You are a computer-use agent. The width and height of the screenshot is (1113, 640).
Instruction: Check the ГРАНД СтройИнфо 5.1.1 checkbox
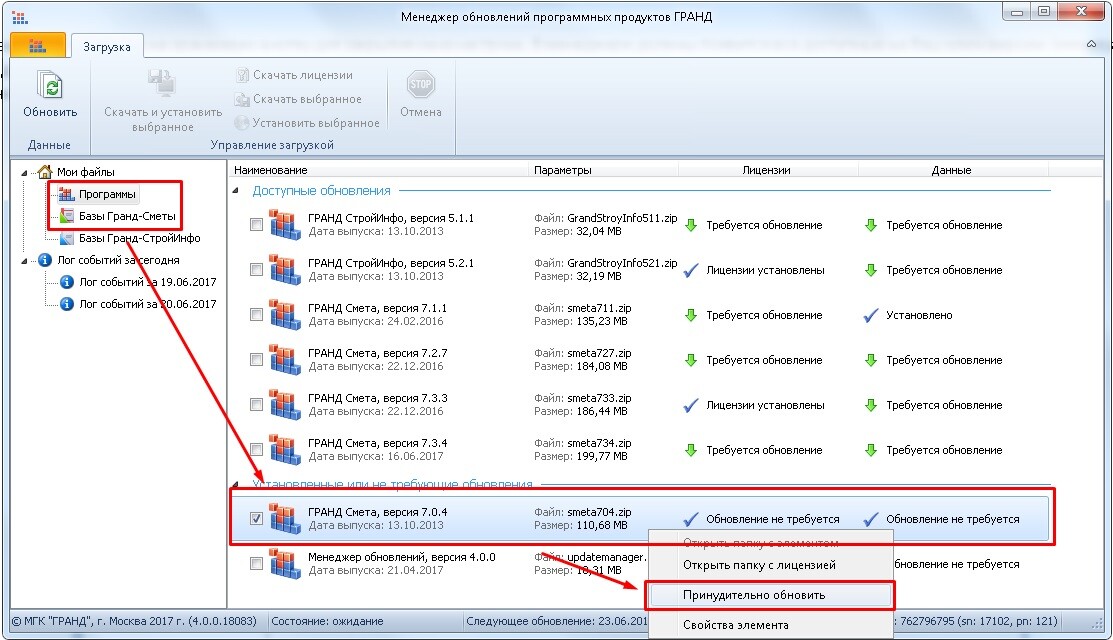[x=256, y=225]
